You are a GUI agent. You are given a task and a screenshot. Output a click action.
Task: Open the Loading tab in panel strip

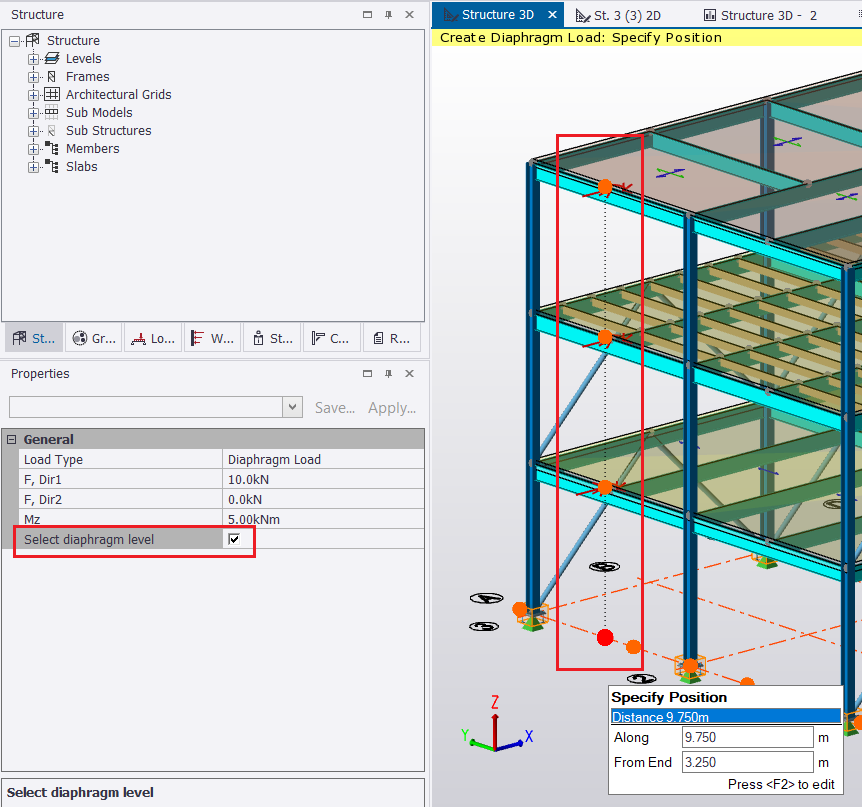pos(152,338)
